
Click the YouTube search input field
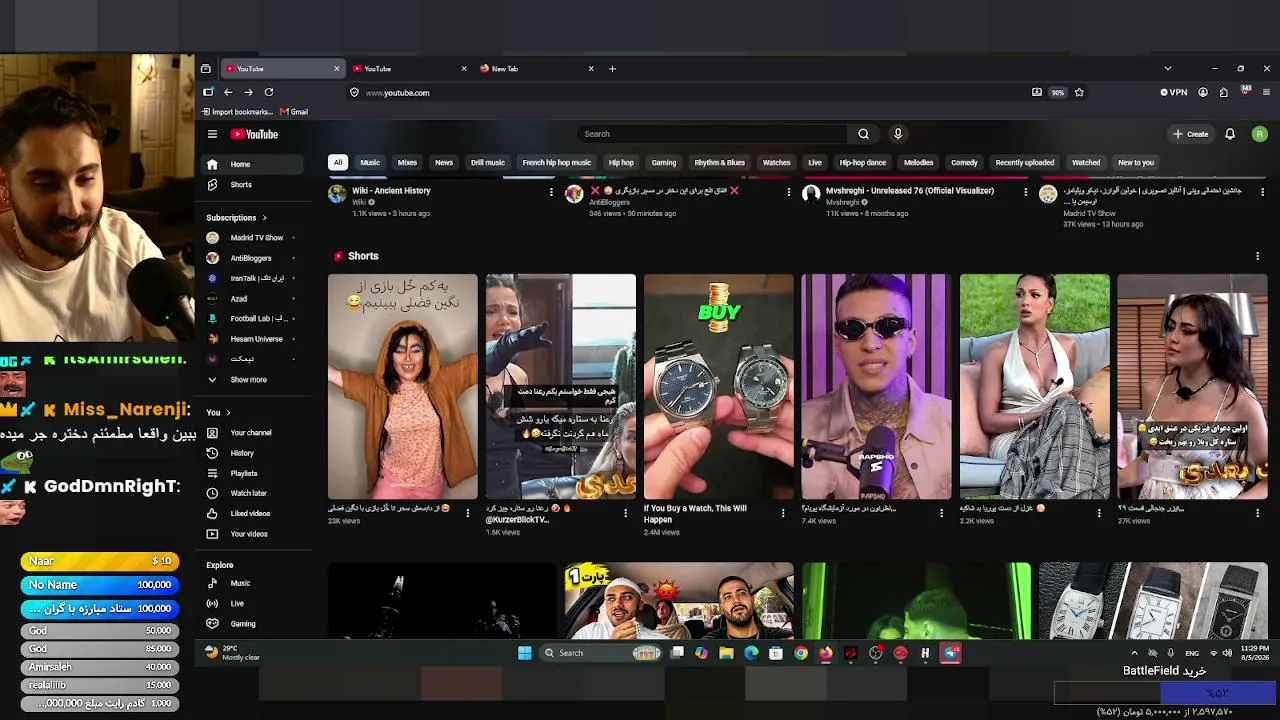click(x=713, y=134)
